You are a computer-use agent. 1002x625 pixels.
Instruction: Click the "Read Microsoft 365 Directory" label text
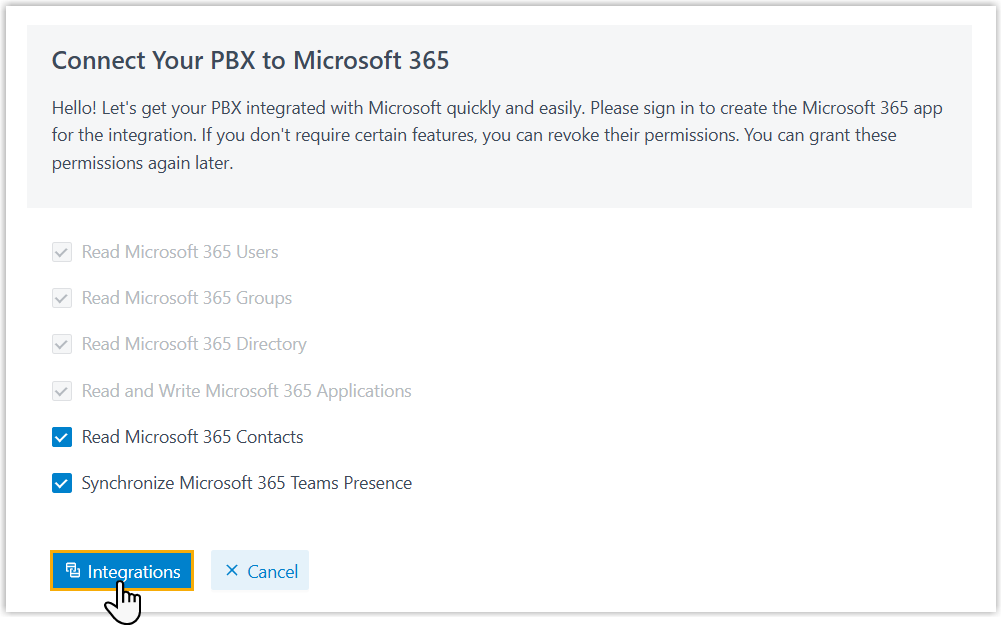point(194,344)
